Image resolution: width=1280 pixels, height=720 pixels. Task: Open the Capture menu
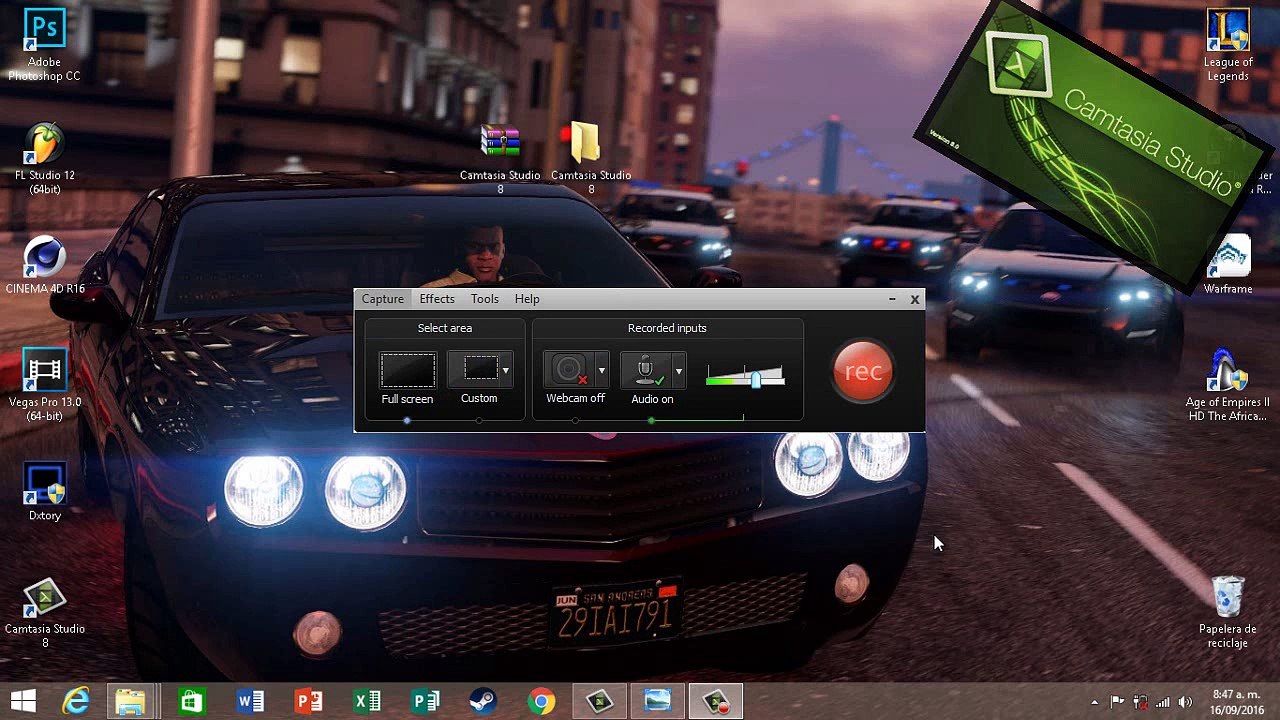(383, 299)
